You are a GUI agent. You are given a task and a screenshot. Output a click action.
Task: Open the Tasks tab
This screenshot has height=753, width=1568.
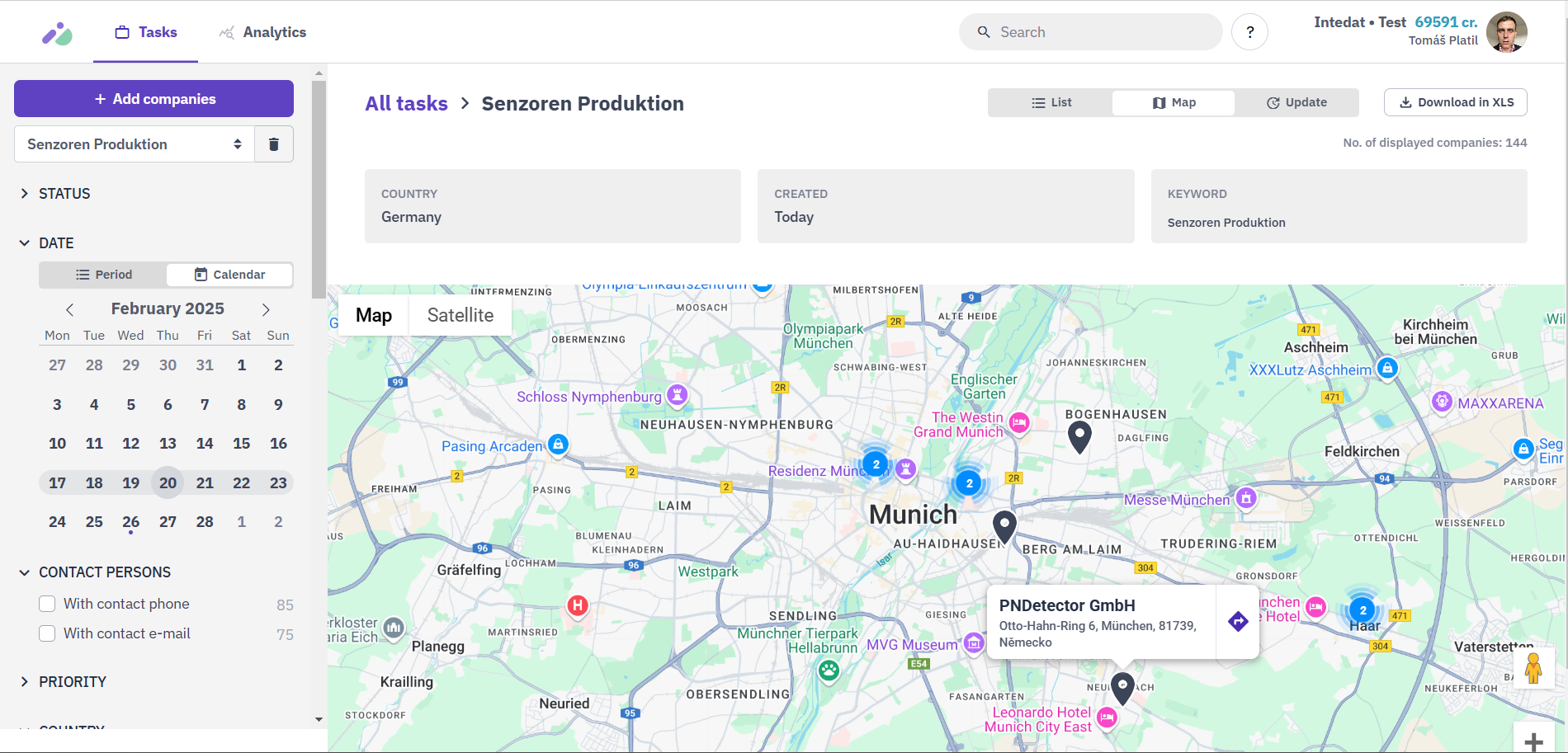(146, 32)
